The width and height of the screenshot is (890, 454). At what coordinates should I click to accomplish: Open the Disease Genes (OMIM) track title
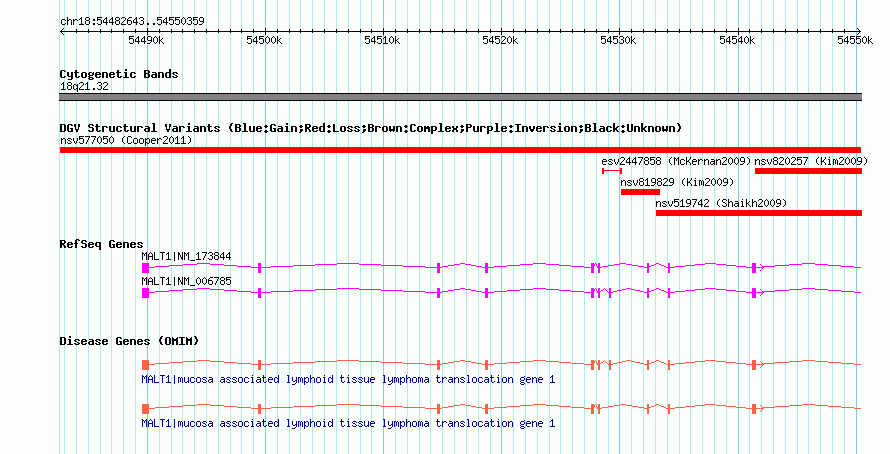(129, 341)
